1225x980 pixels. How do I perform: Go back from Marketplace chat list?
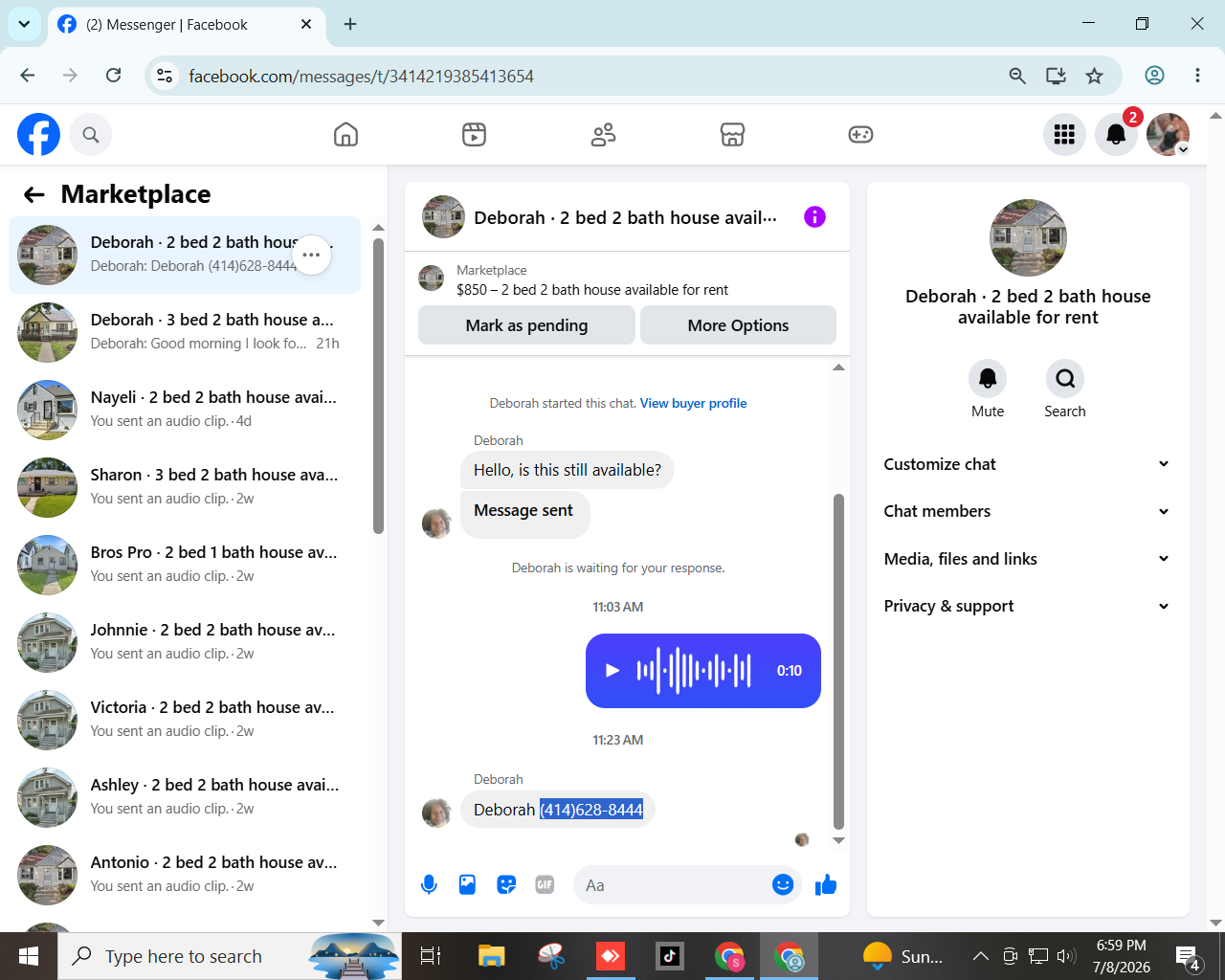(x=34, y=195)
